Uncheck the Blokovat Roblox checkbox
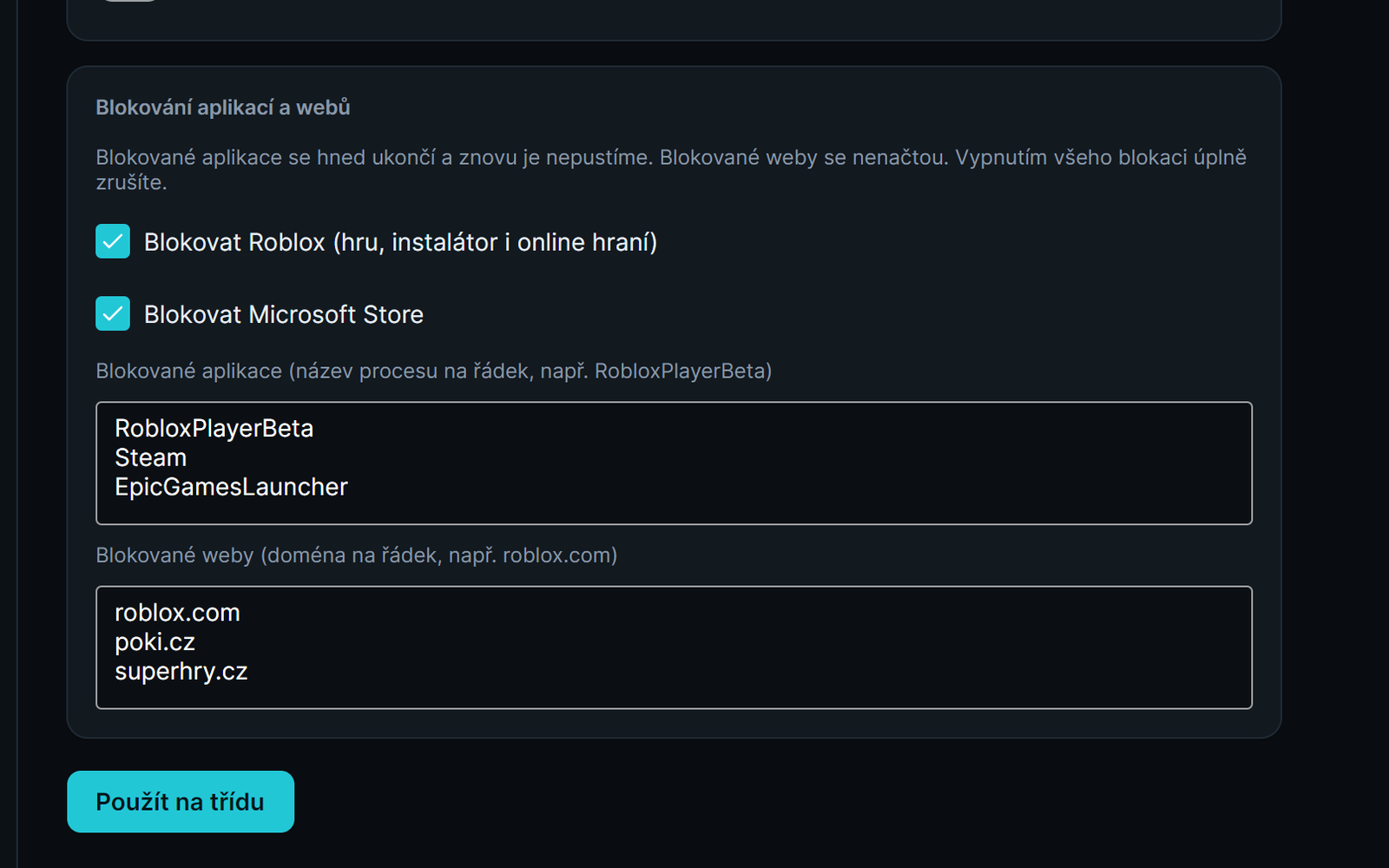 pyautogui.click(x=113, y=241)
